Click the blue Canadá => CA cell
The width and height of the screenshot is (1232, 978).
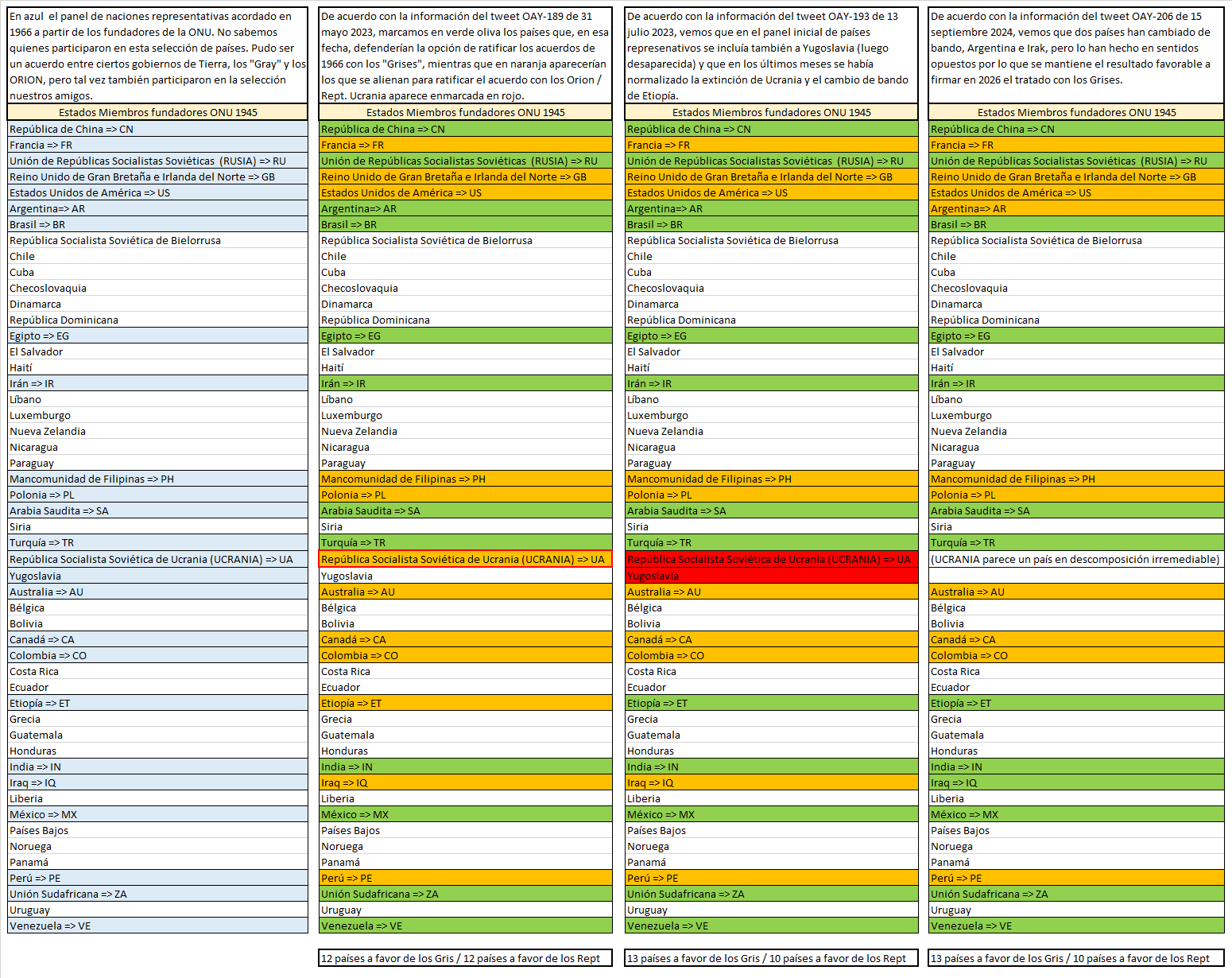157,639
